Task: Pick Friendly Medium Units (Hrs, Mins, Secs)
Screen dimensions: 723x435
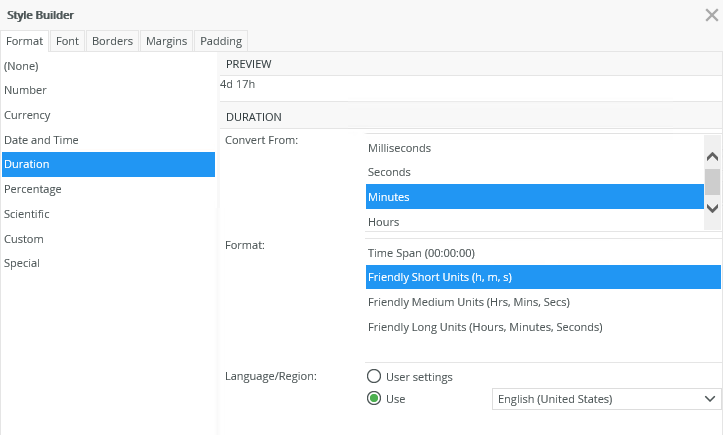Action: click(x=469, y=302)
